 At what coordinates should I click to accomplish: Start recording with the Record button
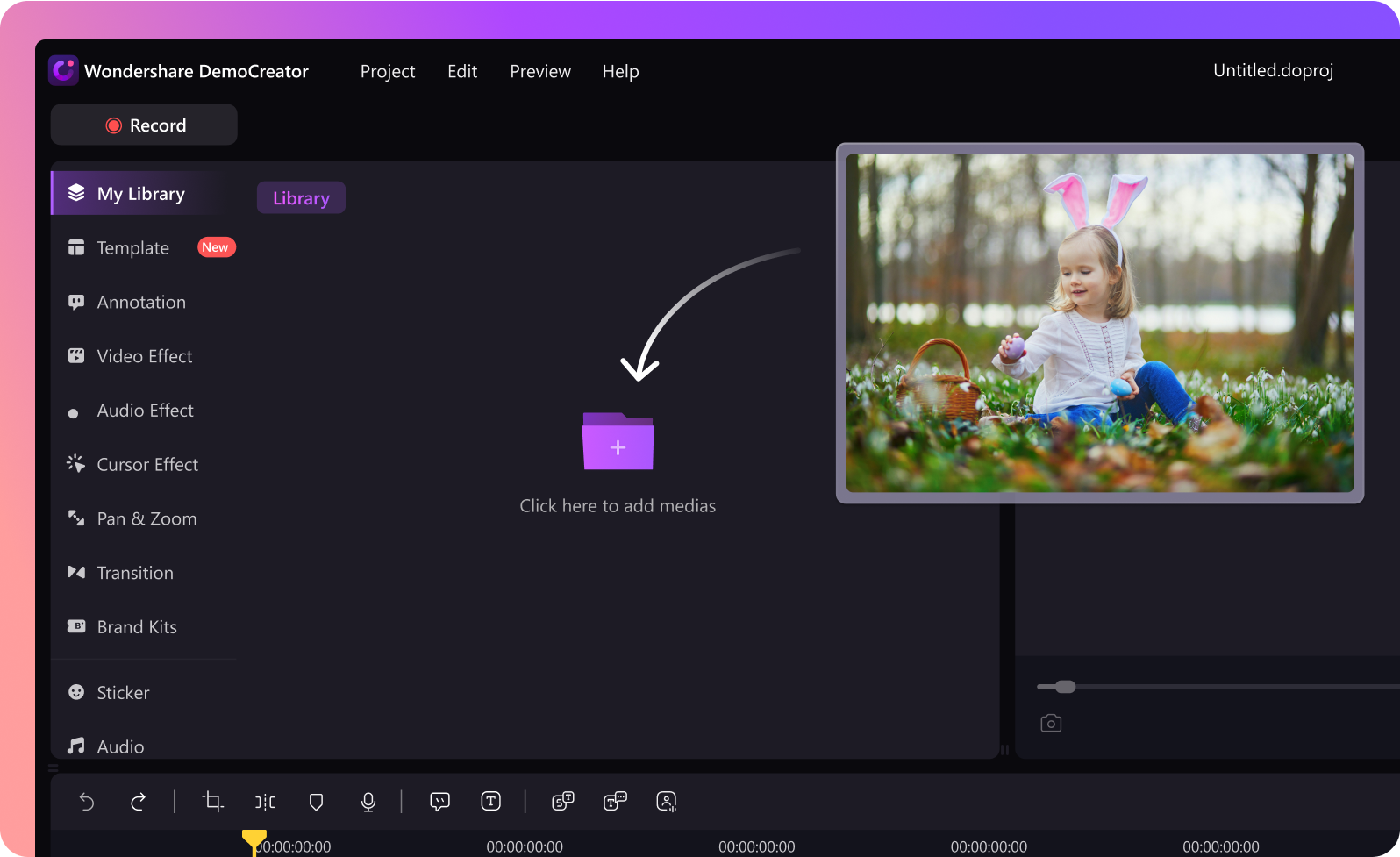[144, 125]
